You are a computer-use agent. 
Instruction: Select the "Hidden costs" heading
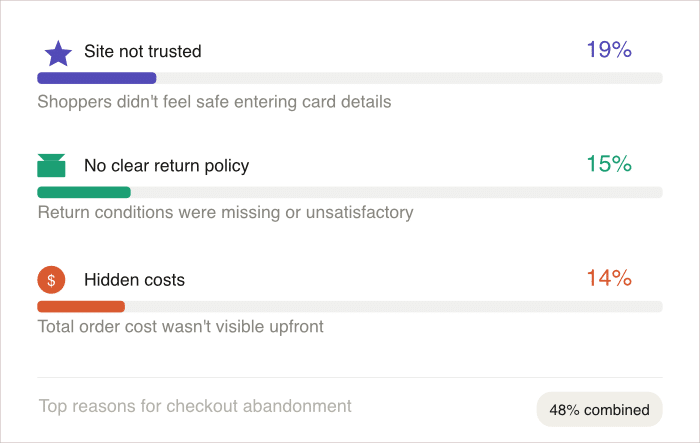134,280
